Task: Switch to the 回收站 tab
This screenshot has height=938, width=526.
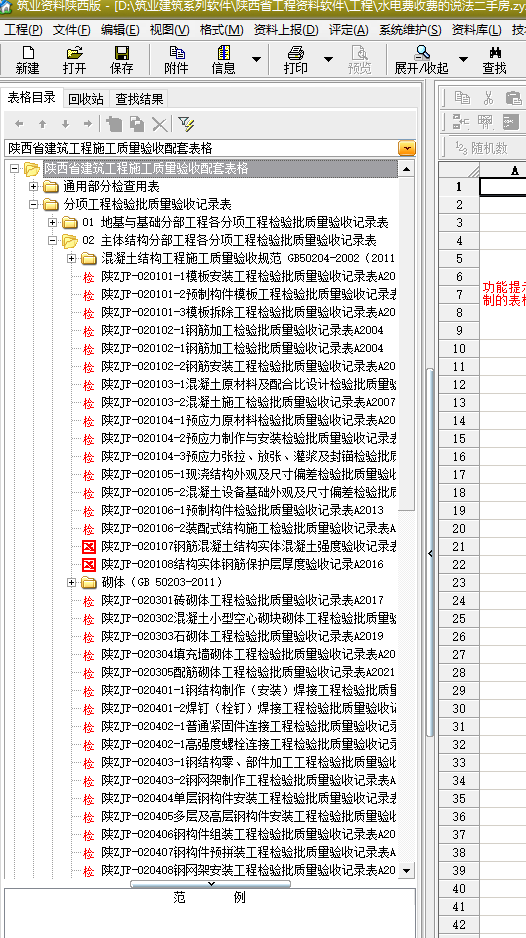Action: point(86,99)
